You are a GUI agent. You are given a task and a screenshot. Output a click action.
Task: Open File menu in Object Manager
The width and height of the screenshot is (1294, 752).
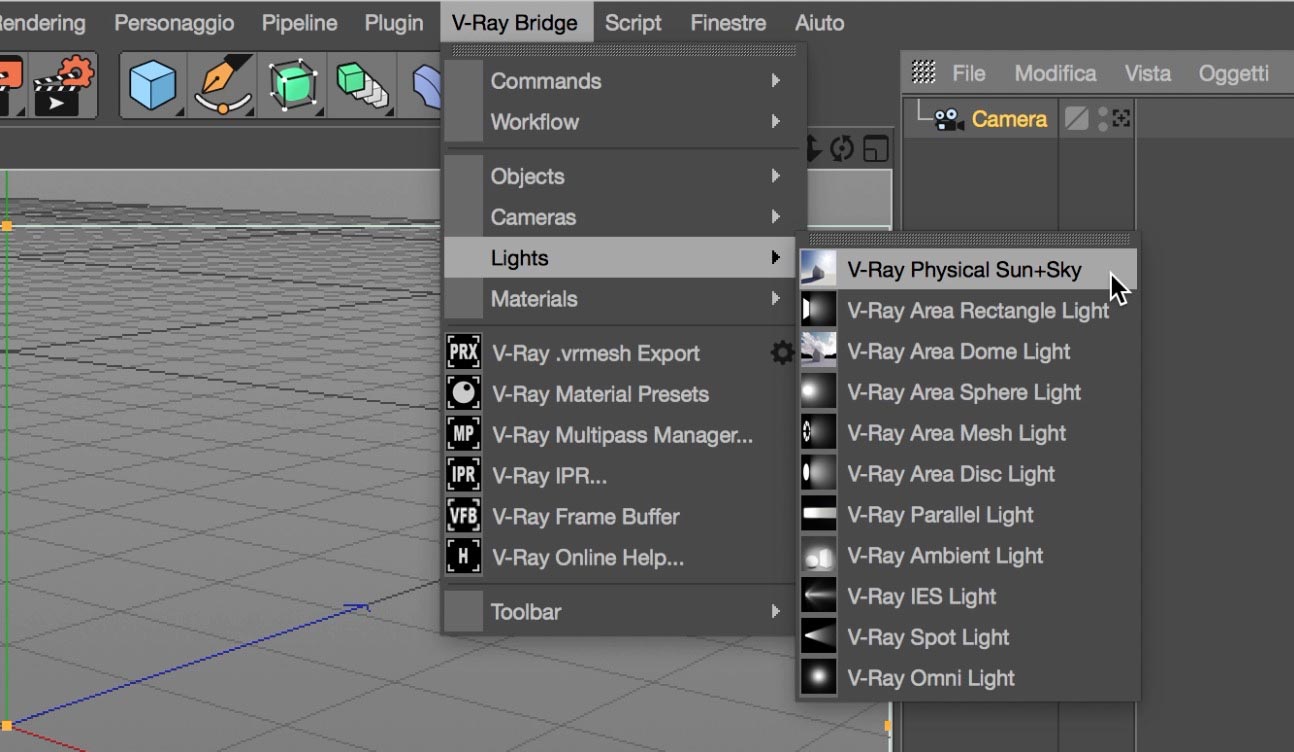(969, 73)
